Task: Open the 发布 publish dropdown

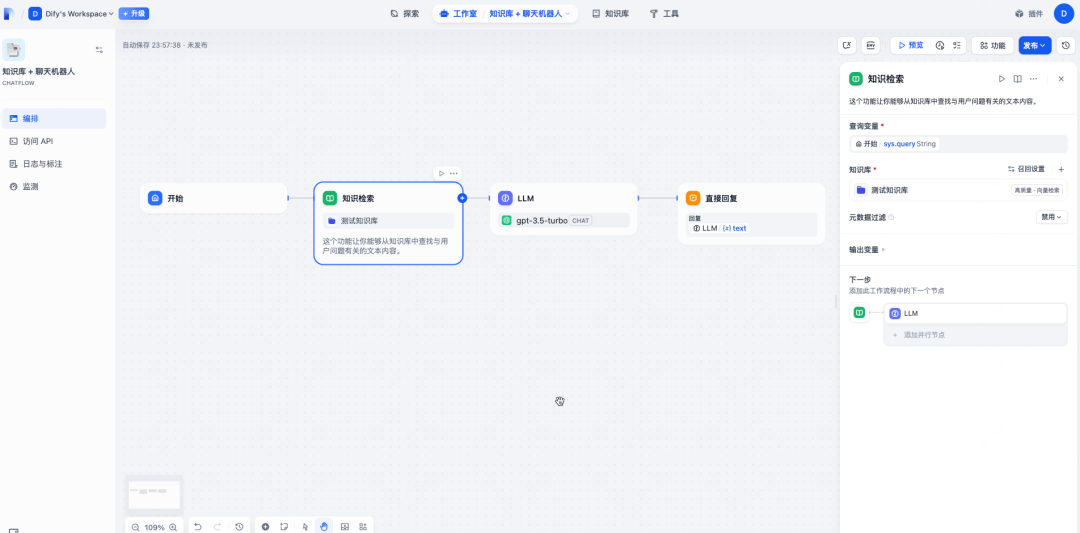Action: click(1035, 45)
